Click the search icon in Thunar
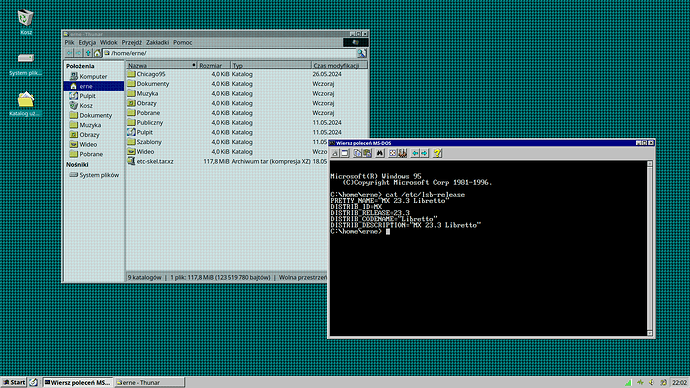Viewport: 690px width, 388px height. pos(362,53)
